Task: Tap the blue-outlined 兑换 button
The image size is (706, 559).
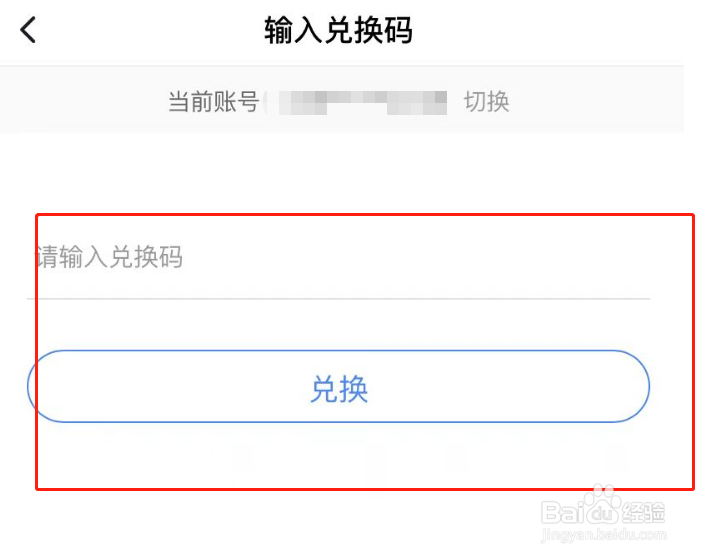Action: point(338,386)
